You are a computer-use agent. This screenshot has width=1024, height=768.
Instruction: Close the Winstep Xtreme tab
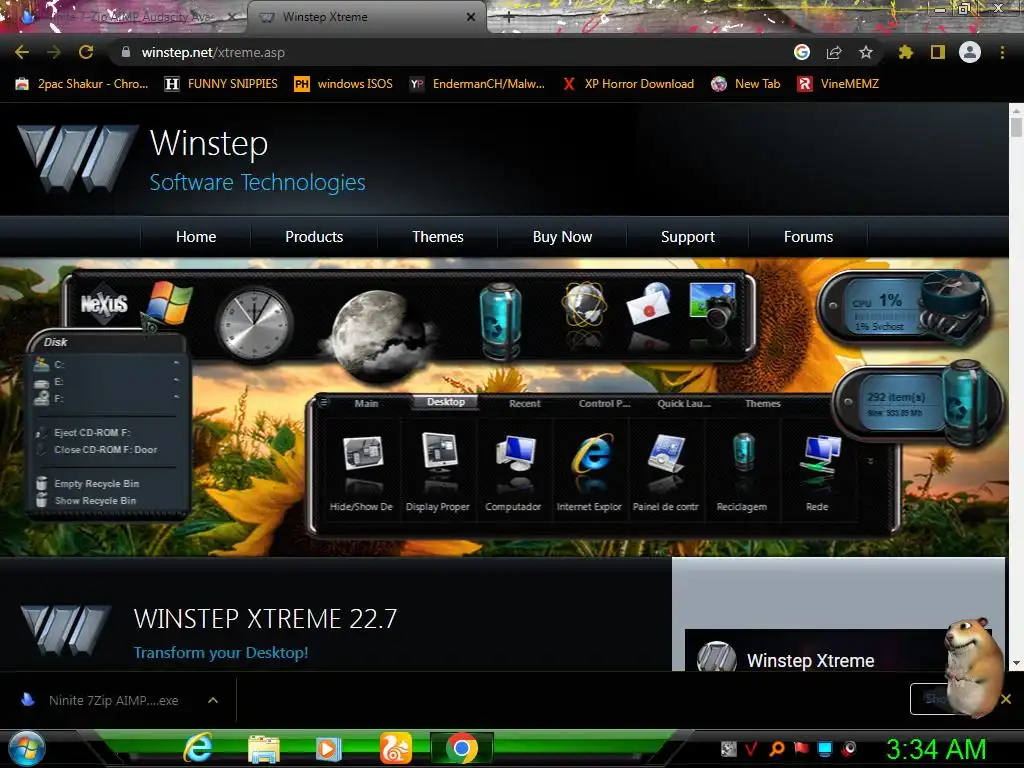(471, 18)
